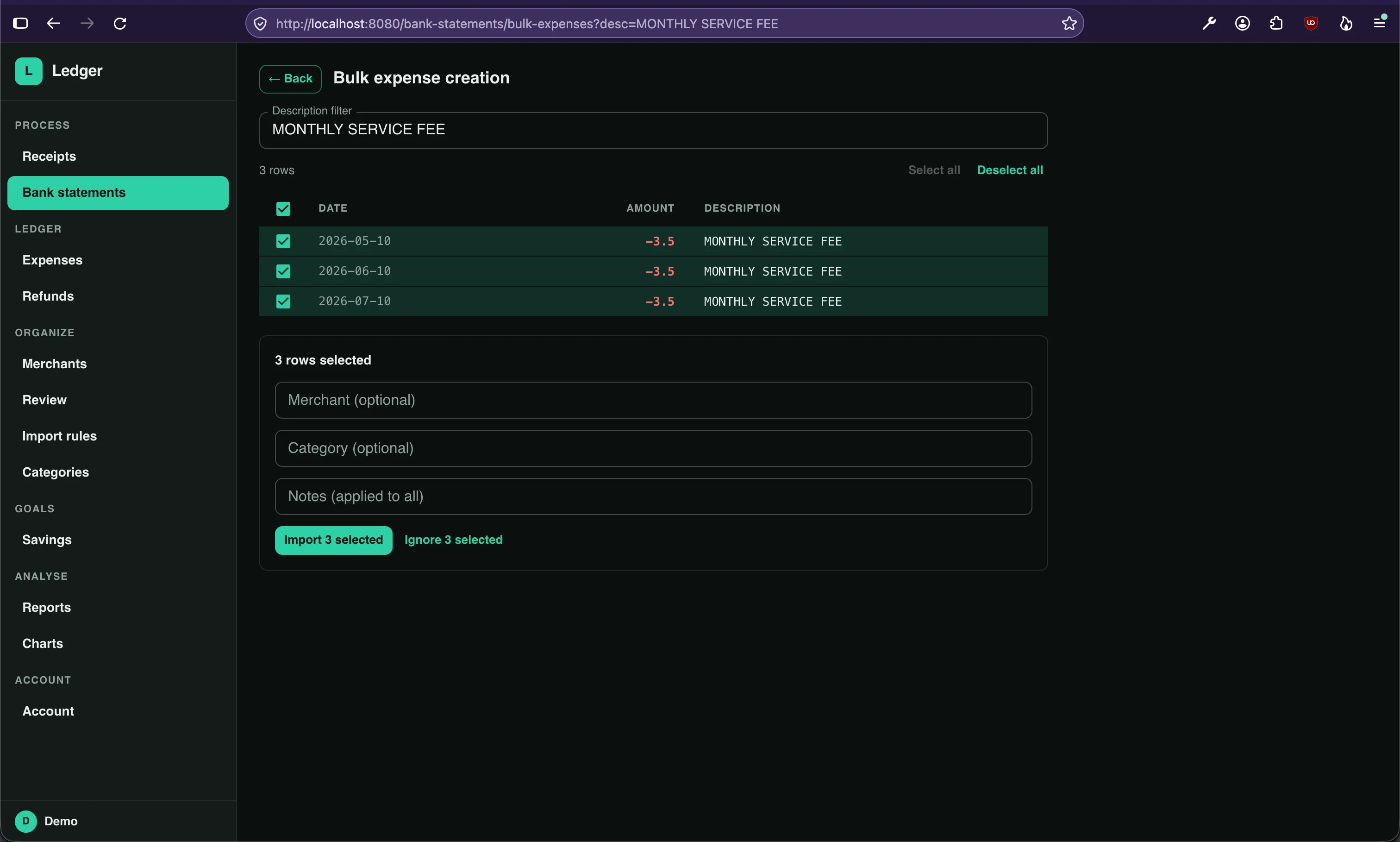Toggle the browser sidebar panel icon

[x=20, y=23]
